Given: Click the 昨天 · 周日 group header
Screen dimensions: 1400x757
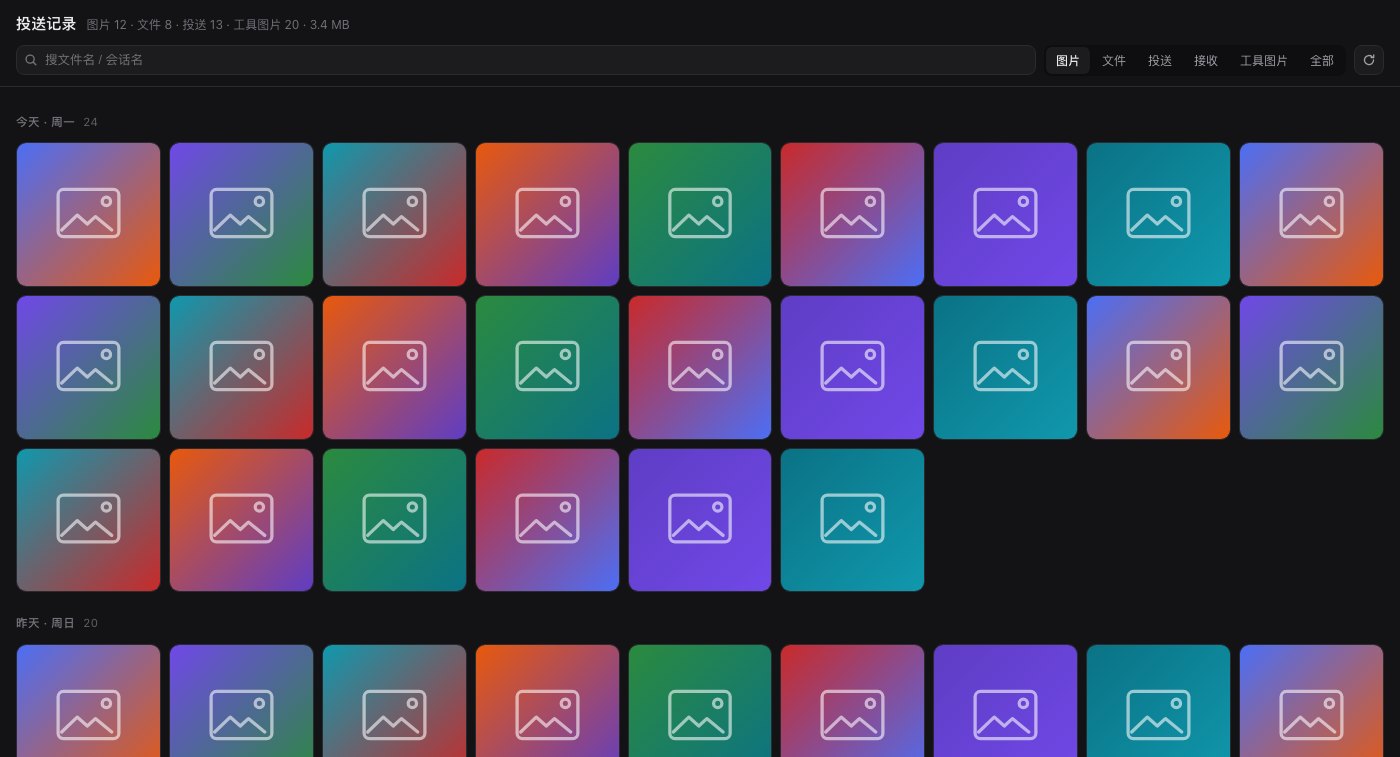Looking at the screenshot, I should pos(45,623).
